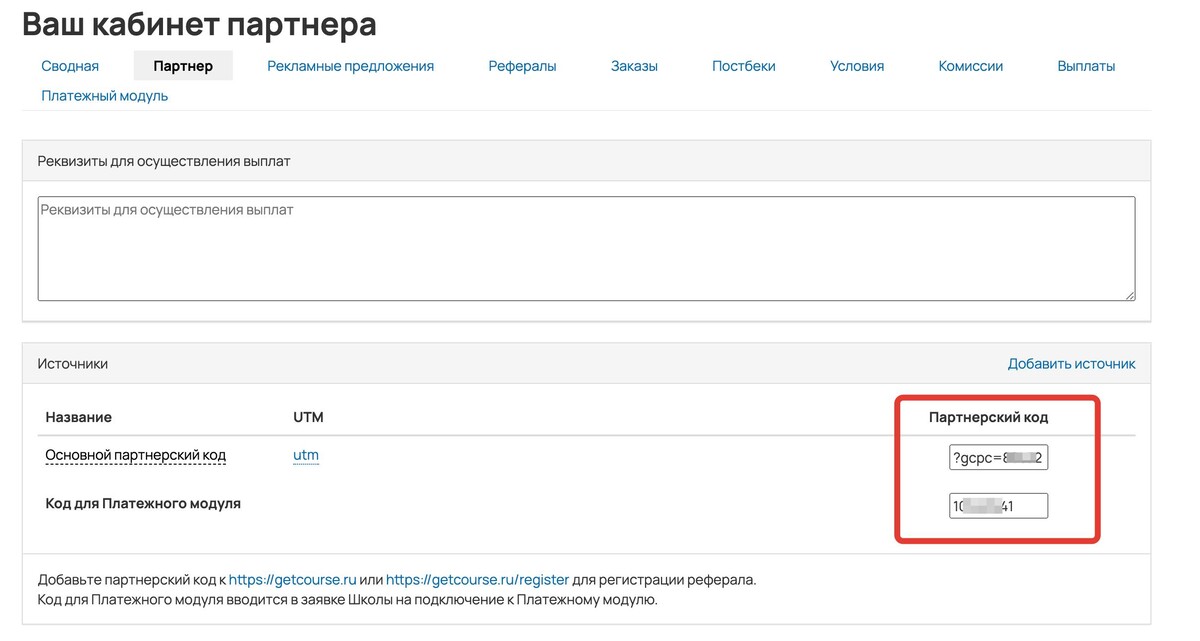The width and height of the screenshot is (1200, 641).
Task: Go to the Заказы tab
Action: 634,66
